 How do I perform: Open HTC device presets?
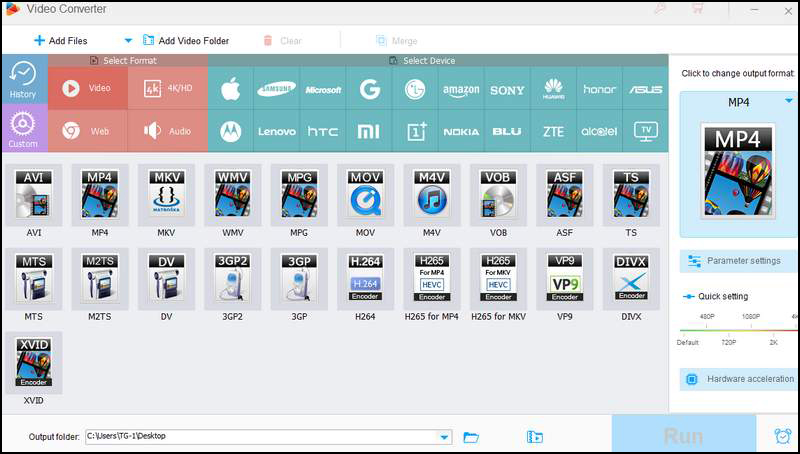(x=323, y=131)
